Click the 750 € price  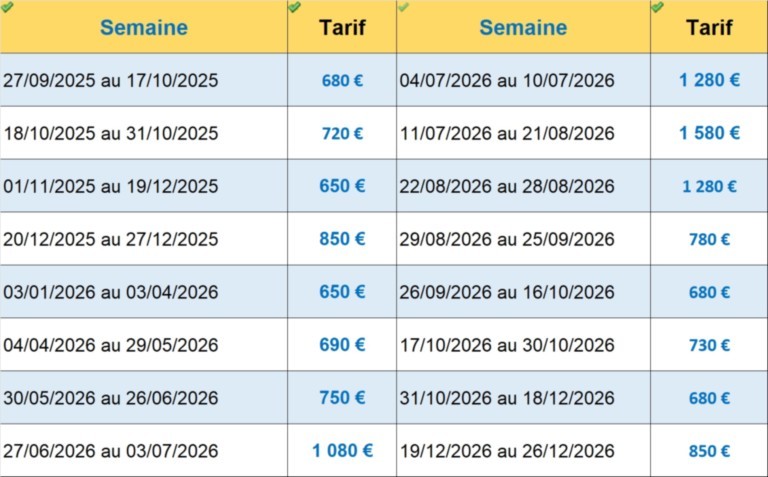point(343,398)
